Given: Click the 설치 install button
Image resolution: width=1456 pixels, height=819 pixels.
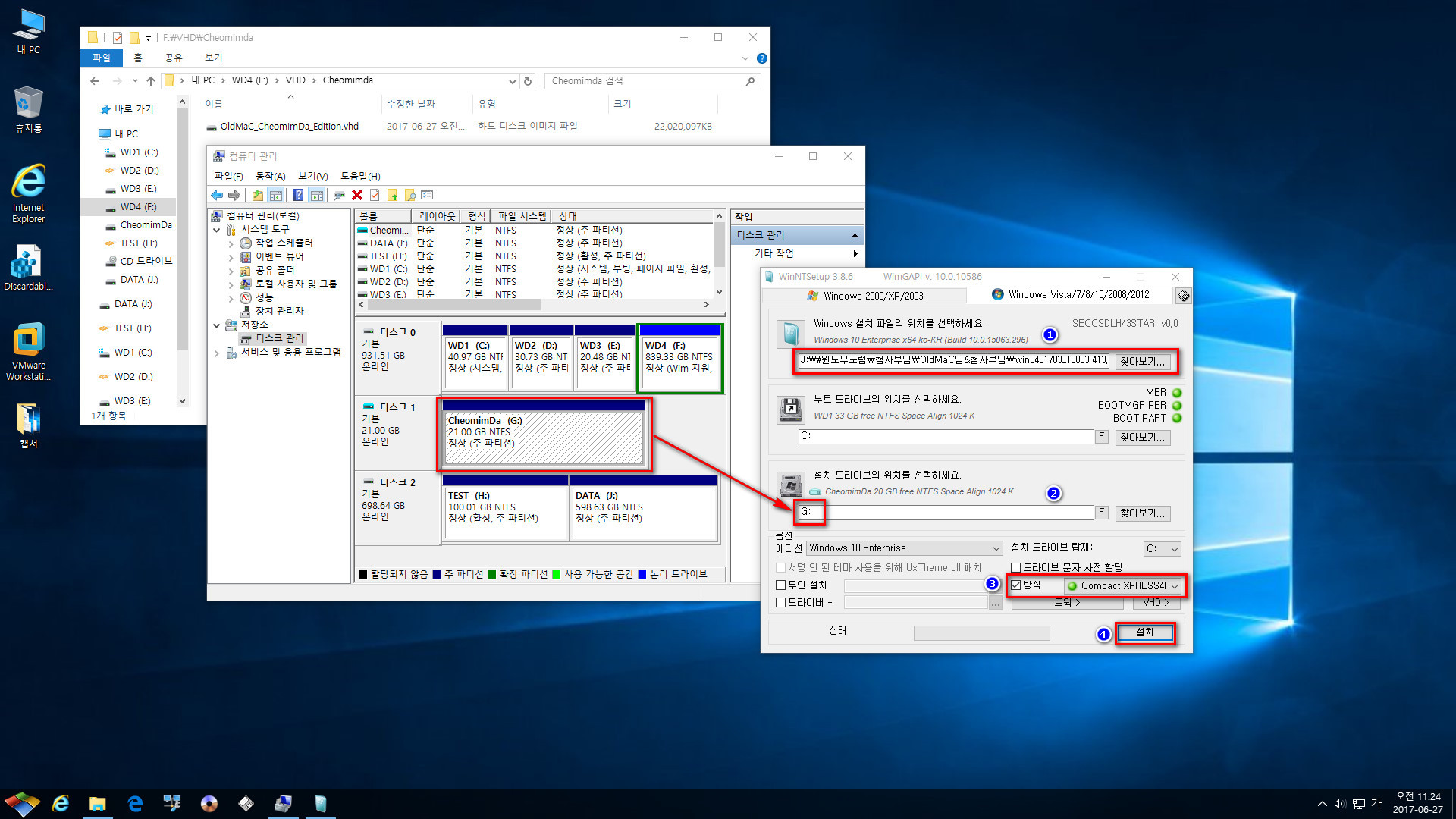Looking at the screenshot, I should point(1144,632).
